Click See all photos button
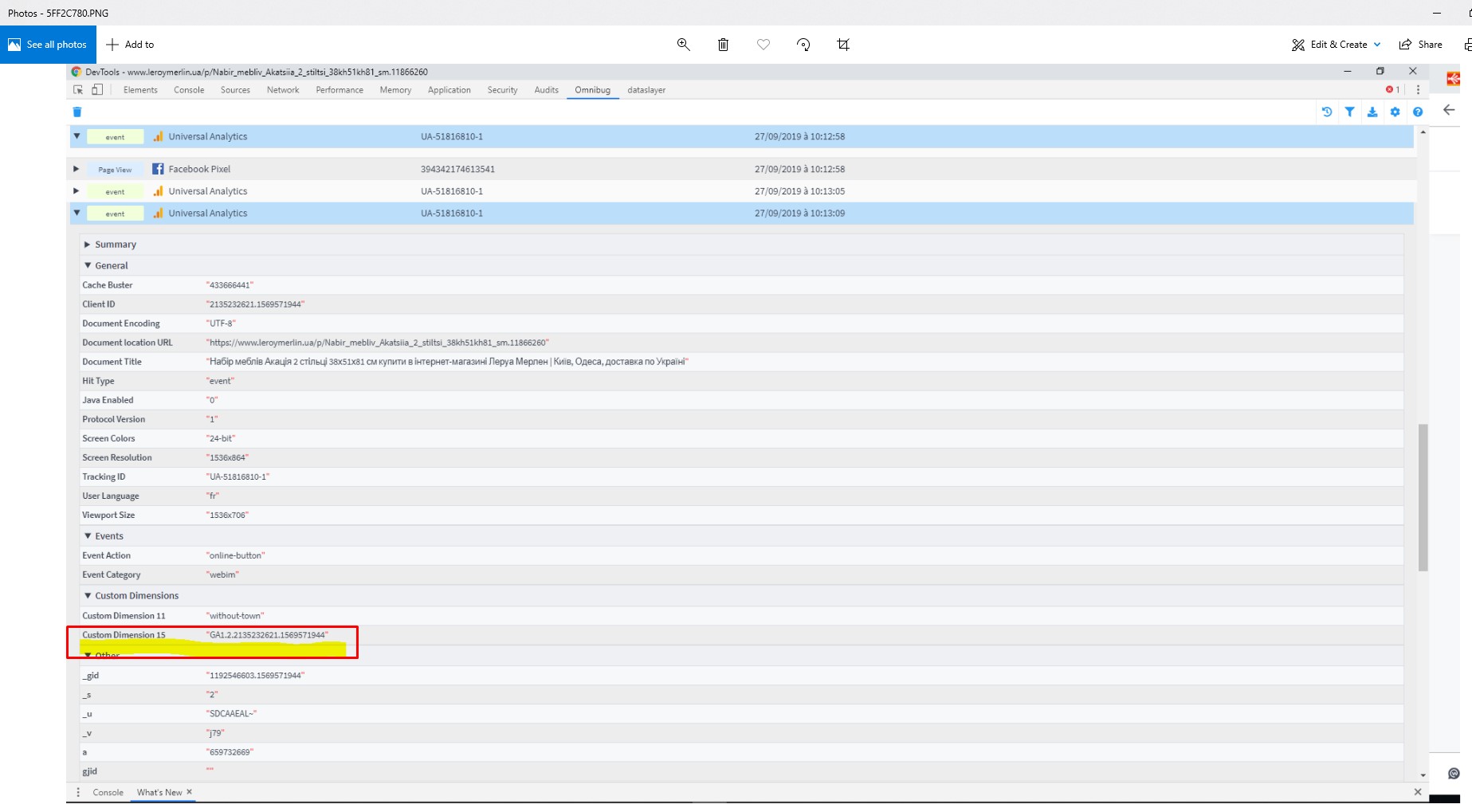Screen dimensions: 1472x812 coord(48,45)
